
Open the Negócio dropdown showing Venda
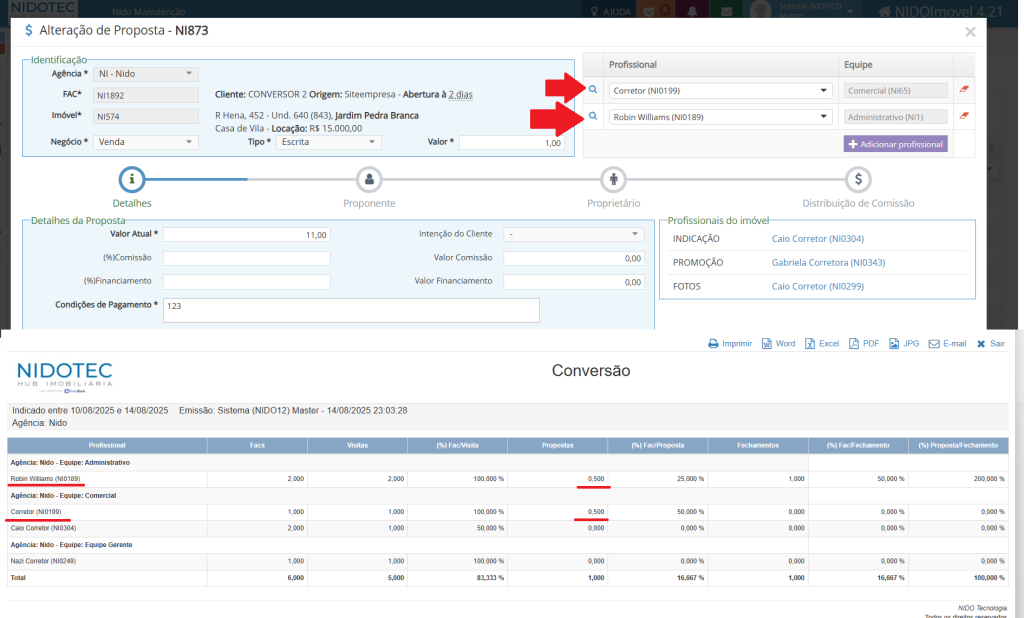(x=146, y=142)
